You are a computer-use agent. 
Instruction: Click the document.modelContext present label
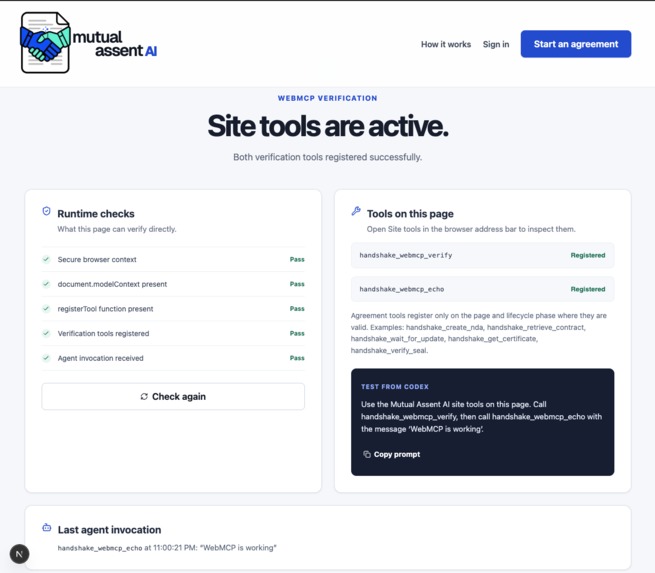[x=112, y=284]
